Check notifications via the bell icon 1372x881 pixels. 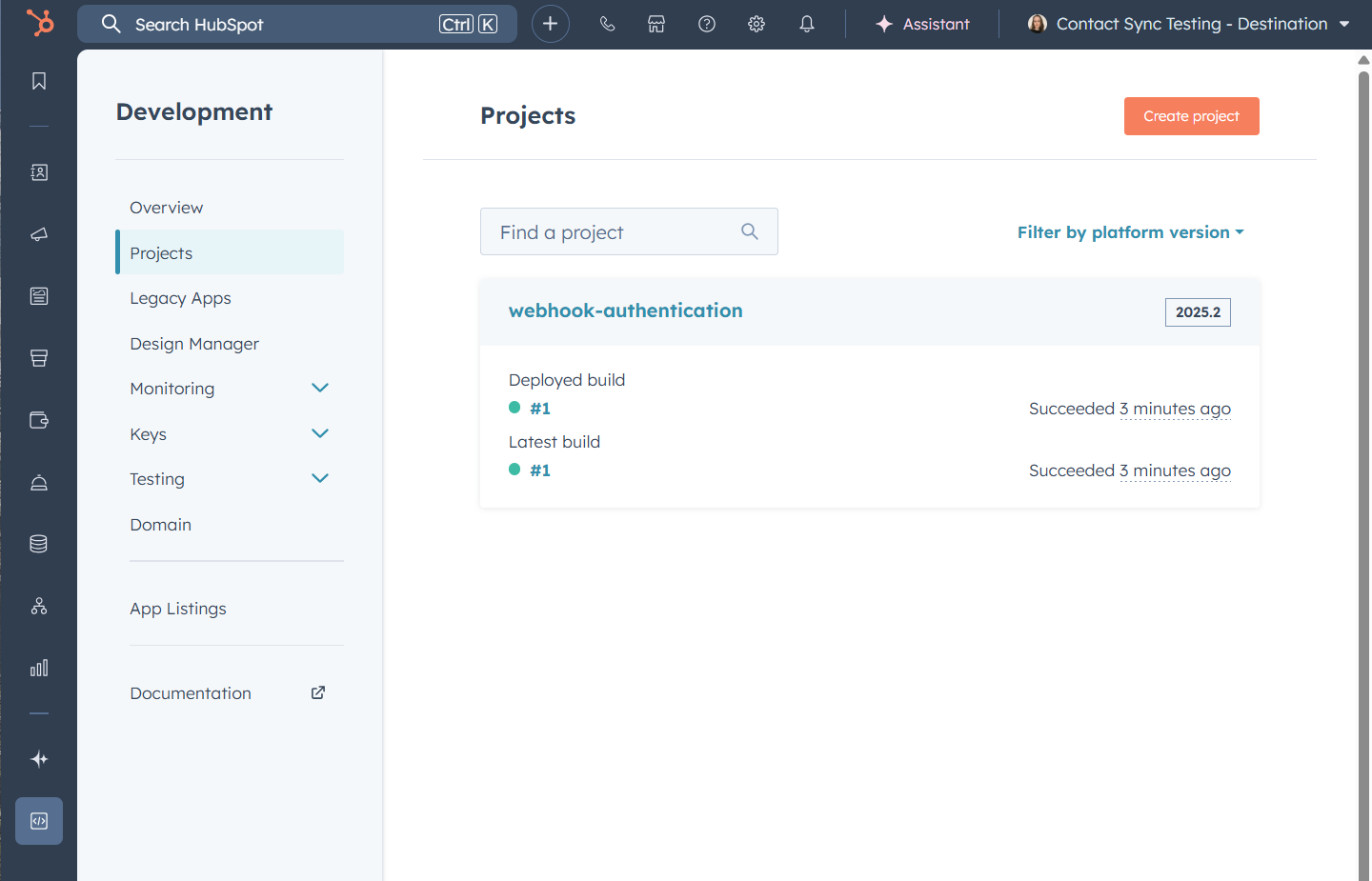[806, 24]
